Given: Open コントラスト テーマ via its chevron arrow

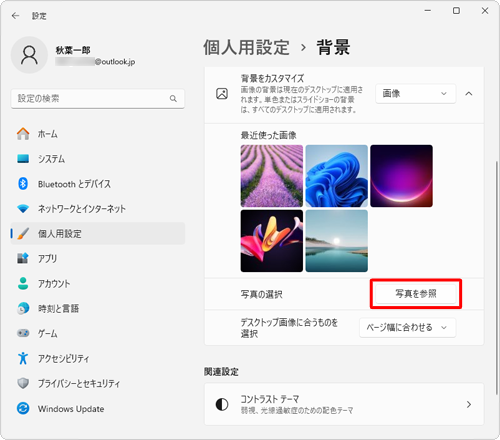Looking at the screenshot, I should click(x=469, y=404).
